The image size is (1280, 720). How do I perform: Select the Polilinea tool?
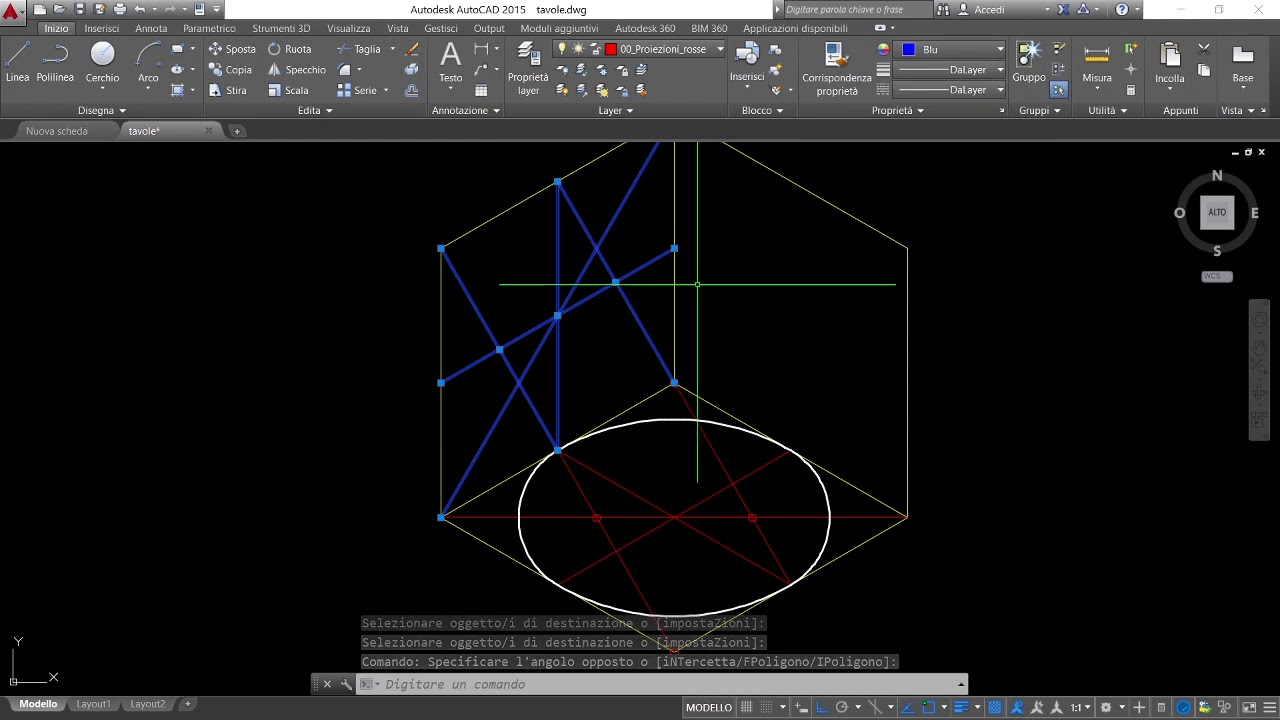(x=55, y=62)
